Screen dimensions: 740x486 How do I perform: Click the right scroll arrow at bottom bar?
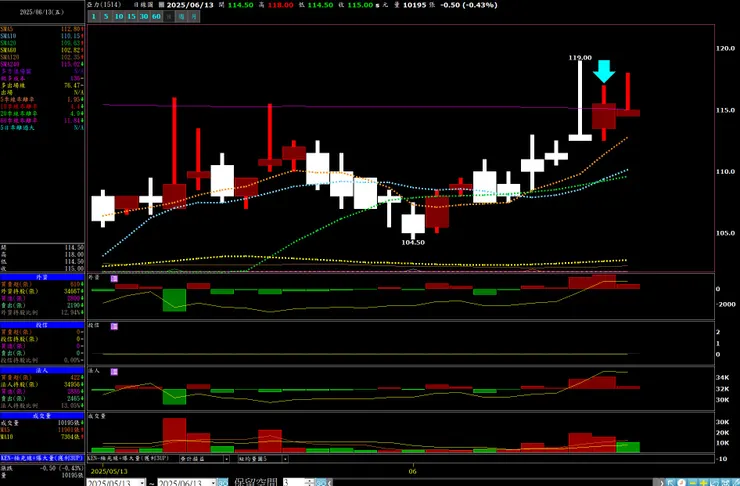point(662,483)
